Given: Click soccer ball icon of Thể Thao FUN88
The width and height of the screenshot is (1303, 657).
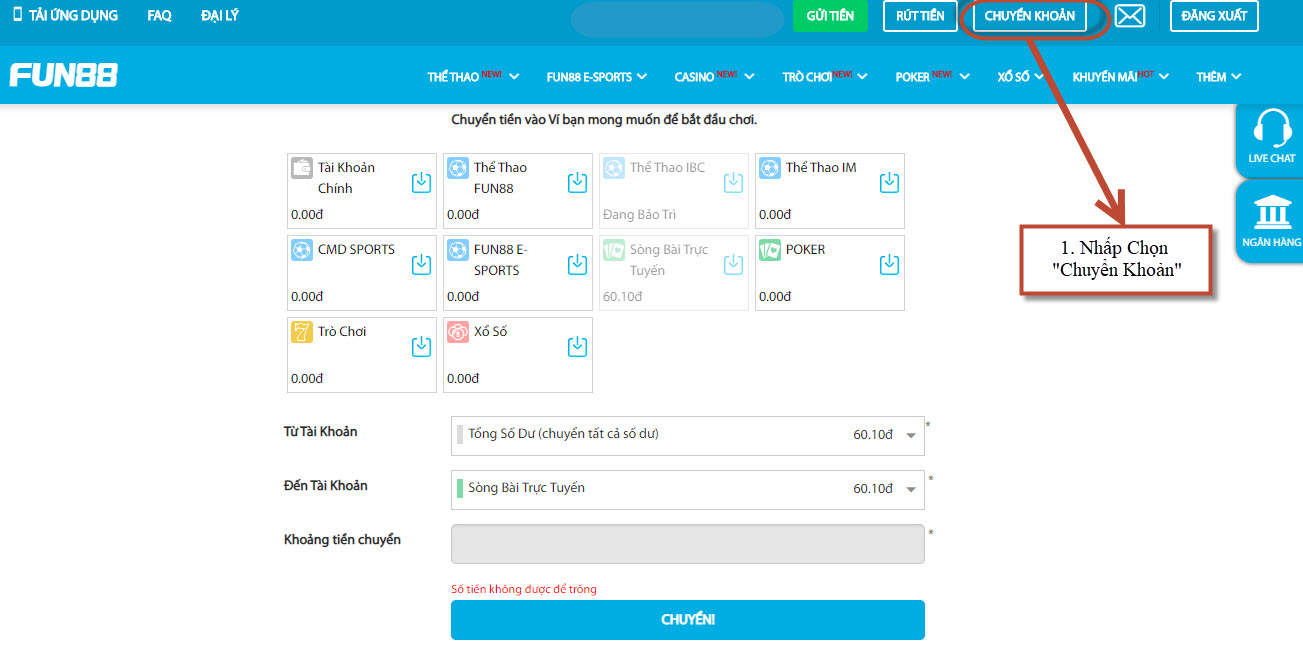Looking at the screenshot, I should tap(458, 168).
